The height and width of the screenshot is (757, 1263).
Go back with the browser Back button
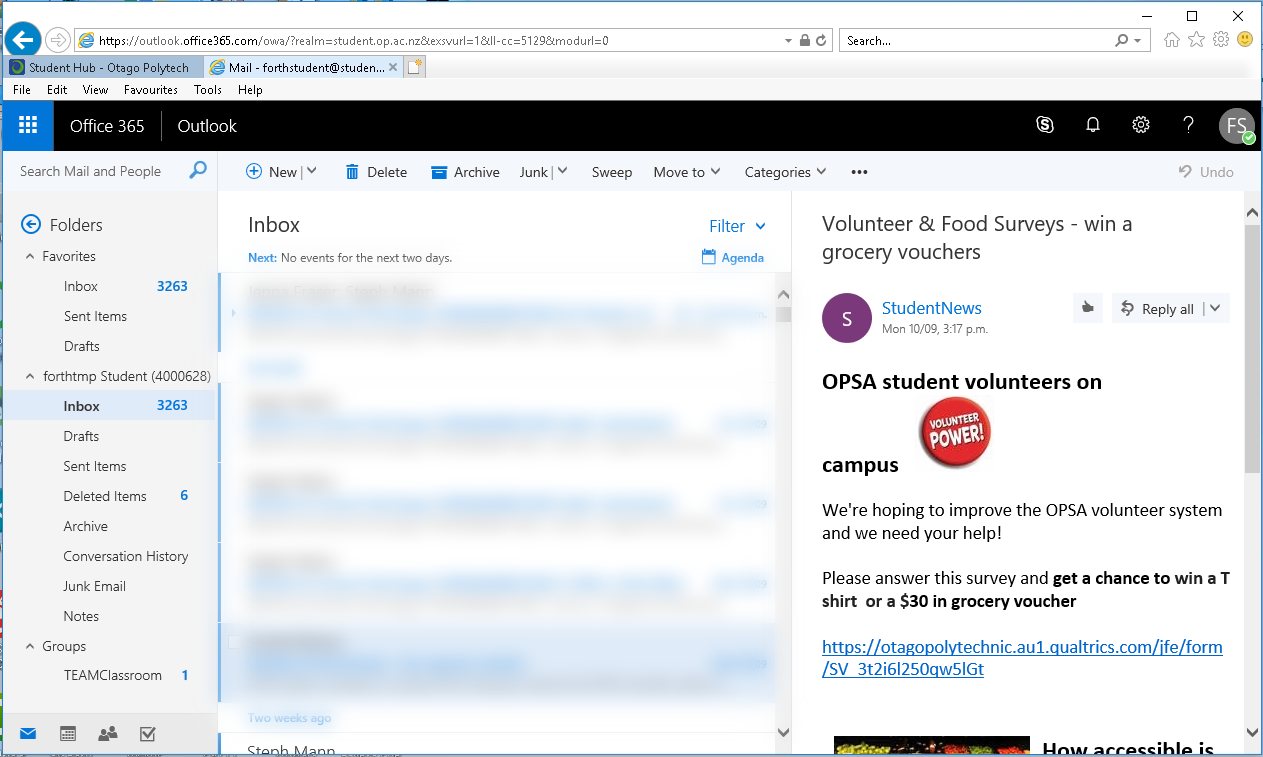[x=22, y=40]
